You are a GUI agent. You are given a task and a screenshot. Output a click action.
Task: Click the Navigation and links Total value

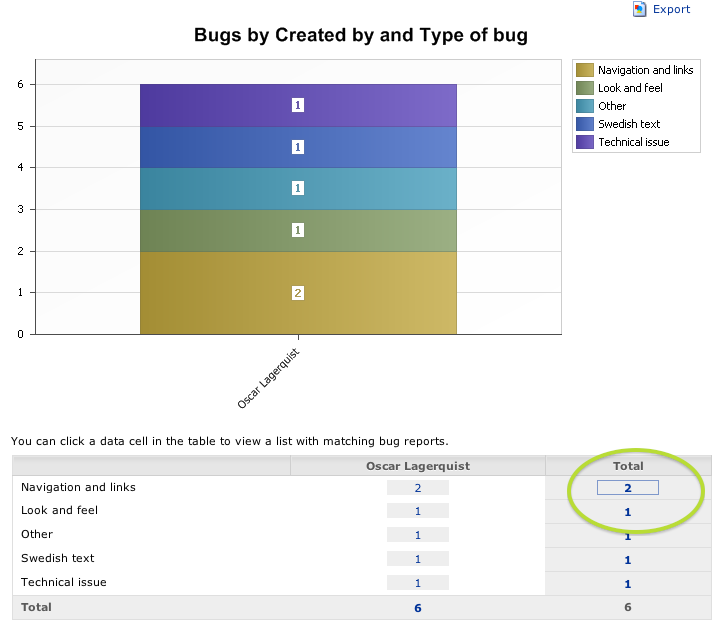click(628, 488)
